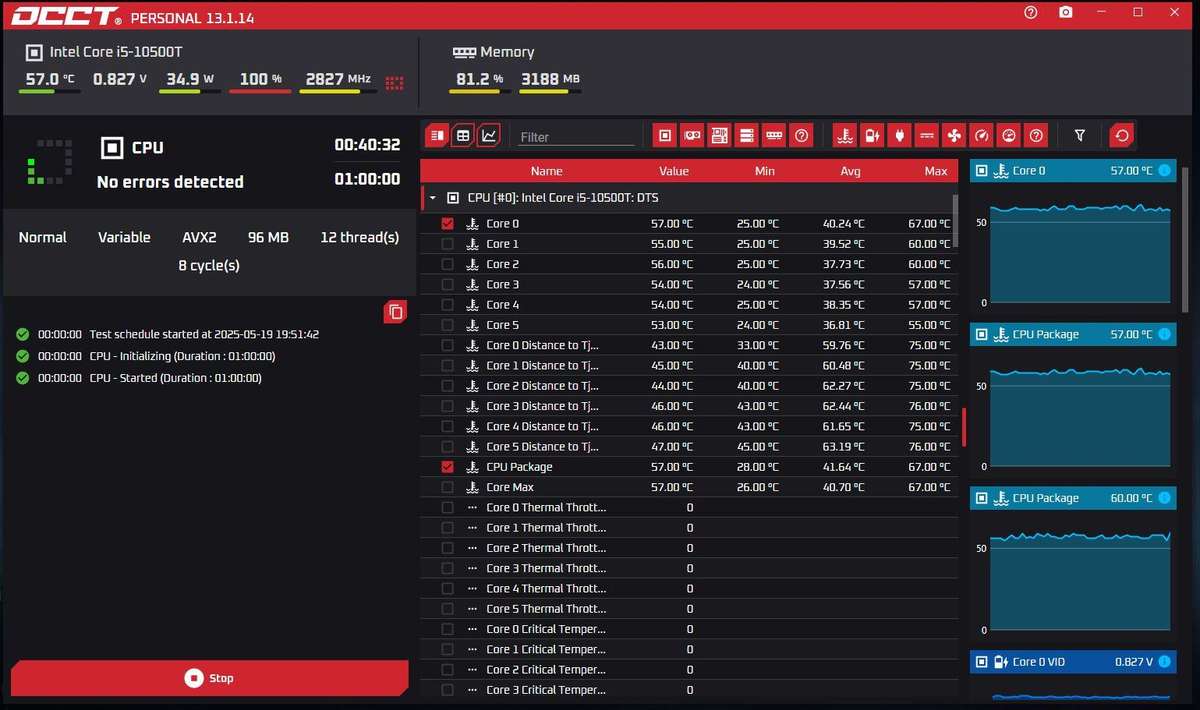
Task: Open the help icon in title bar
Action: click(x=1031, y=12)
